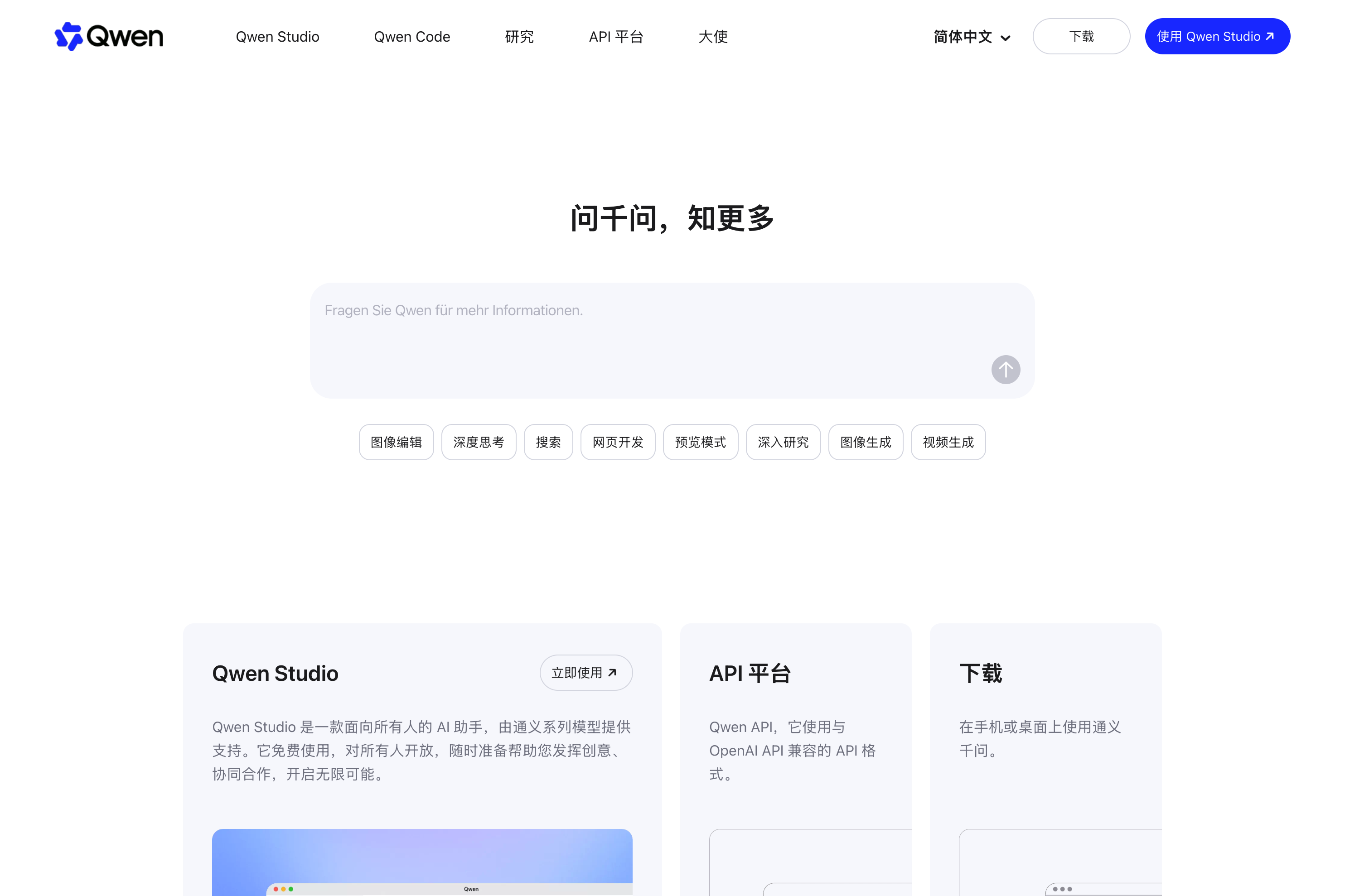Screen dimensions: 1345x896
Task: Open 大使 navigation item
Action: [713, 37]
